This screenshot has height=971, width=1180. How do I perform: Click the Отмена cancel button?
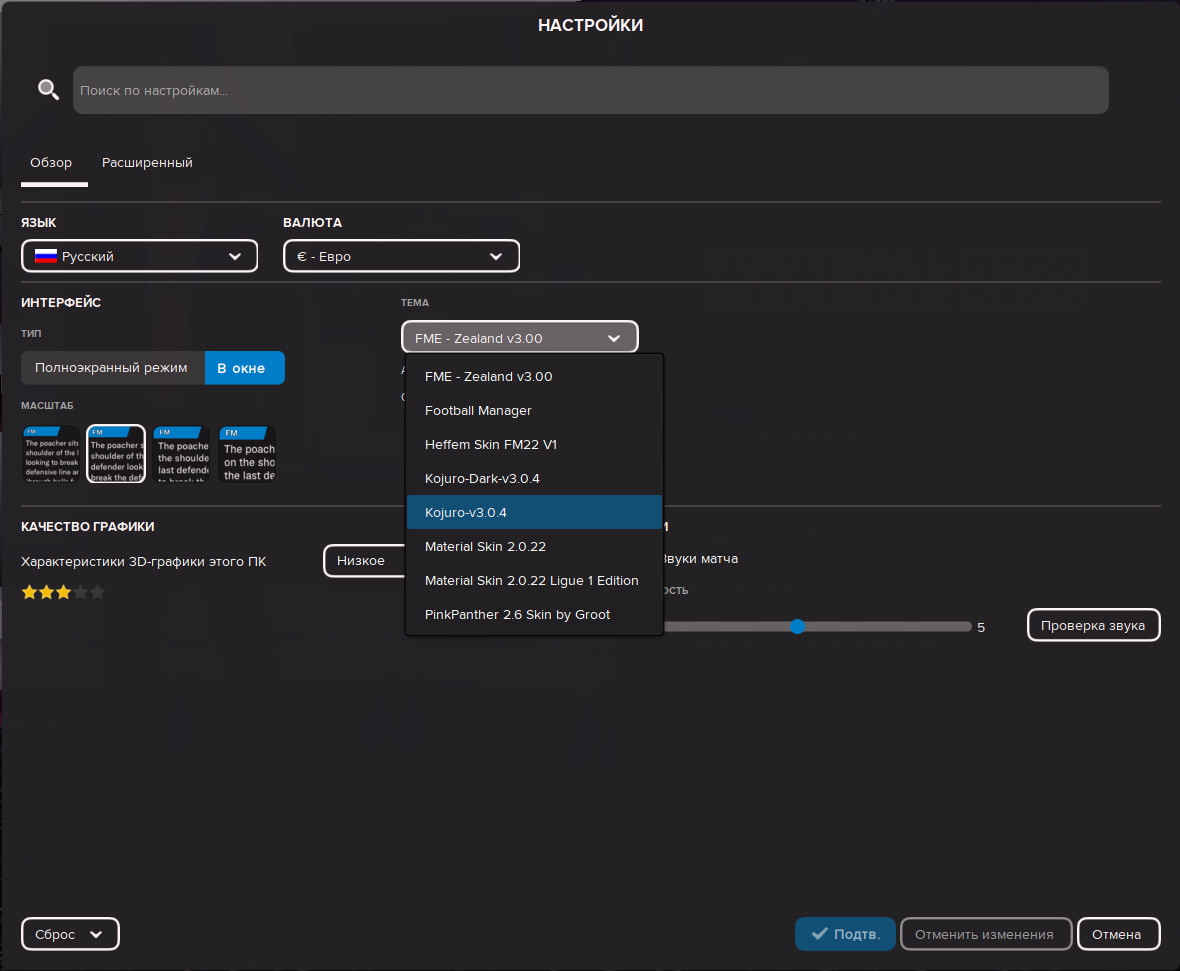(x=1117, y=934)
